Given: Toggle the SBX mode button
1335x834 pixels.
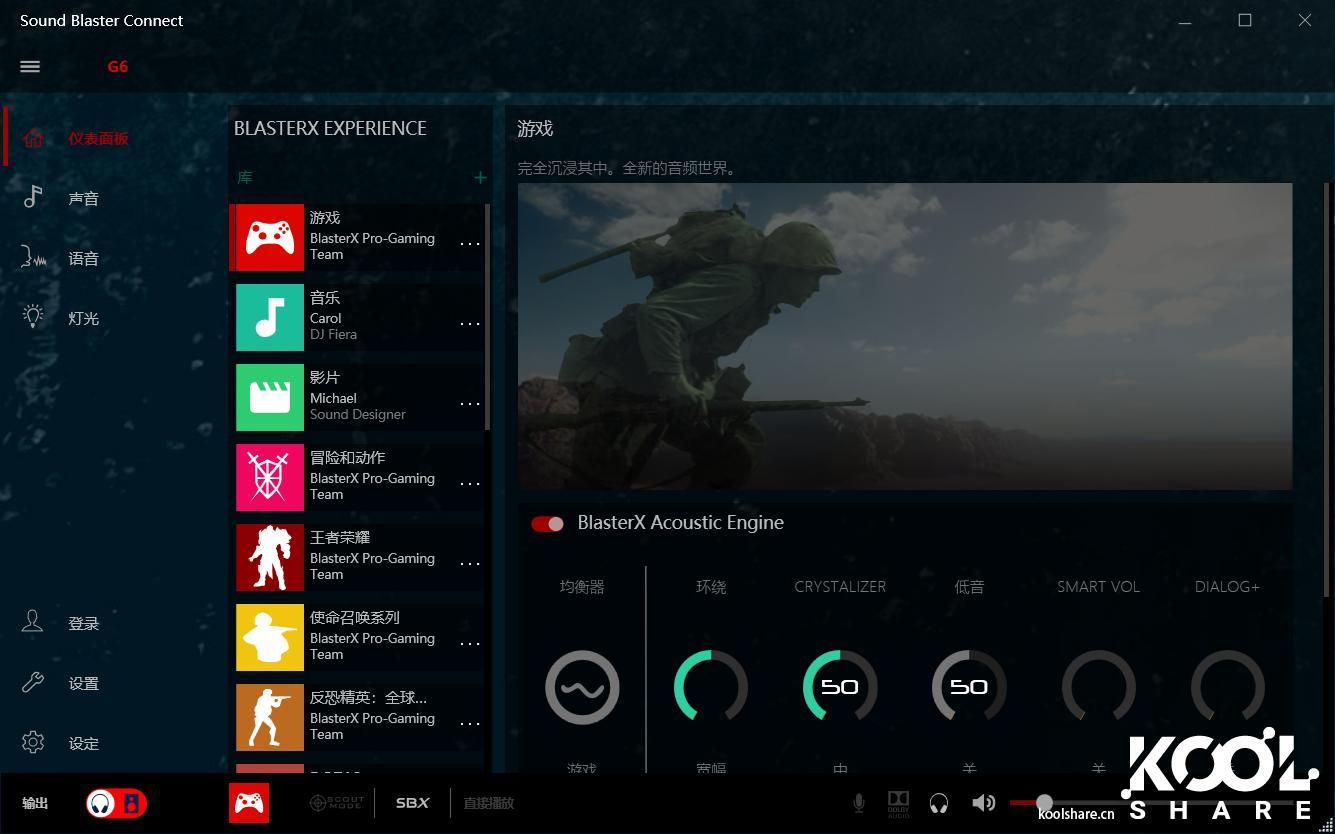Looking at the screenshot, I should click(412, 803).
